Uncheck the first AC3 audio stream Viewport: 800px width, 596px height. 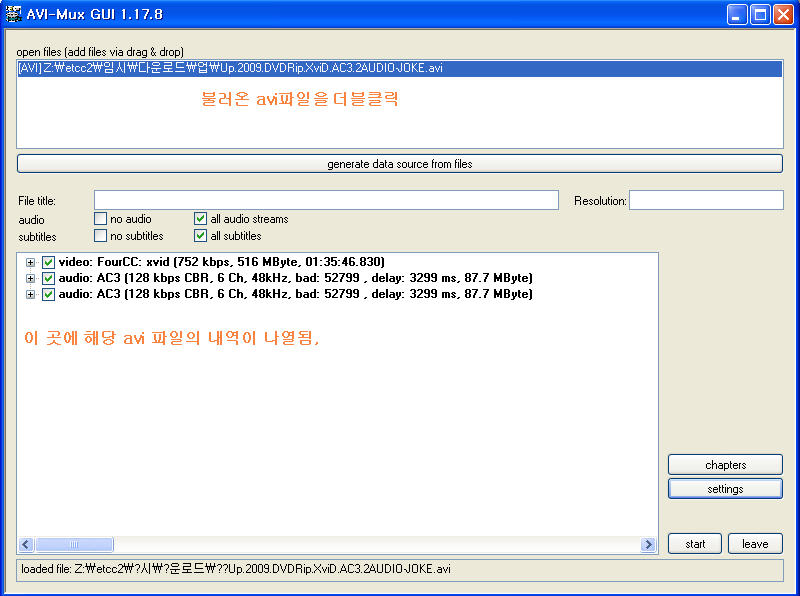coord(48,278)
